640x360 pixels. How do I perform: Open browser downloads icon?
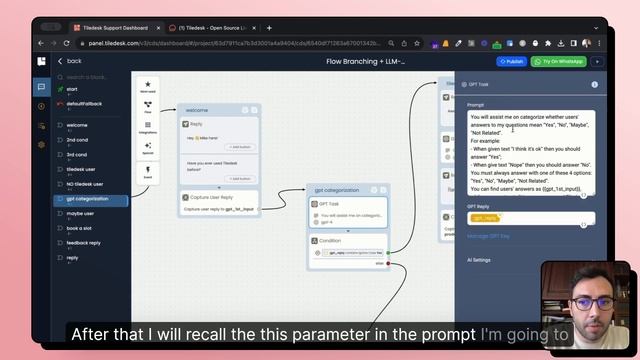click(561, 43)
